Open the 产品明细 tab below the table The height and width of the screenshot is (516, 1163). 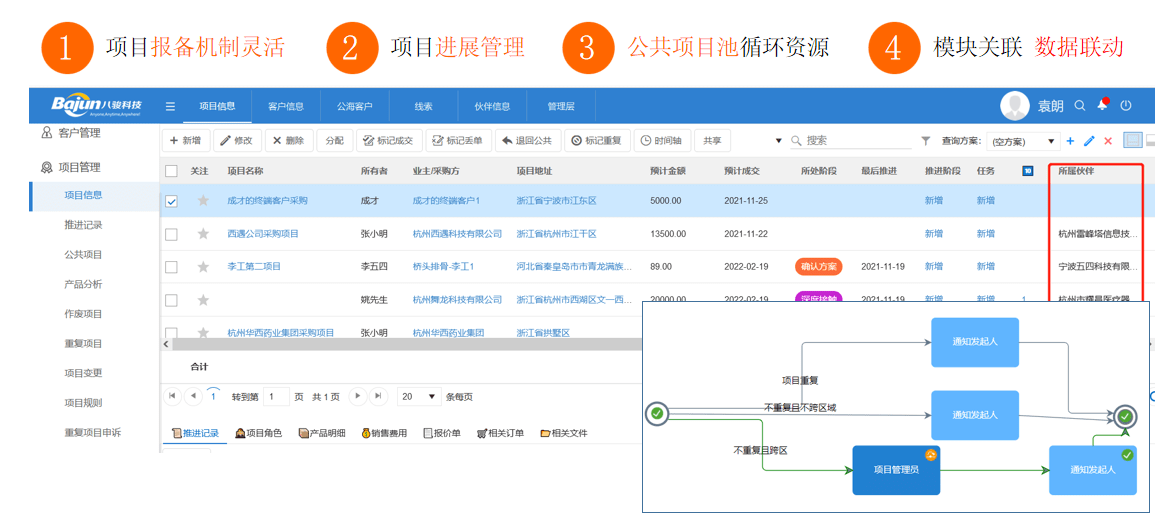(x=322, y=433)
